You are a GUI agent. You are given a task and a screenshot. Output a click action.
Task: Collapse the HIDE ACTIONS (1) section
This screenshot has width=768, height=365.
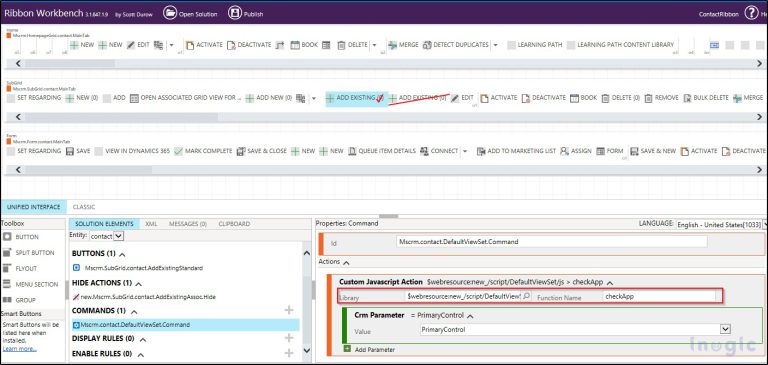[x=139, y=283]
